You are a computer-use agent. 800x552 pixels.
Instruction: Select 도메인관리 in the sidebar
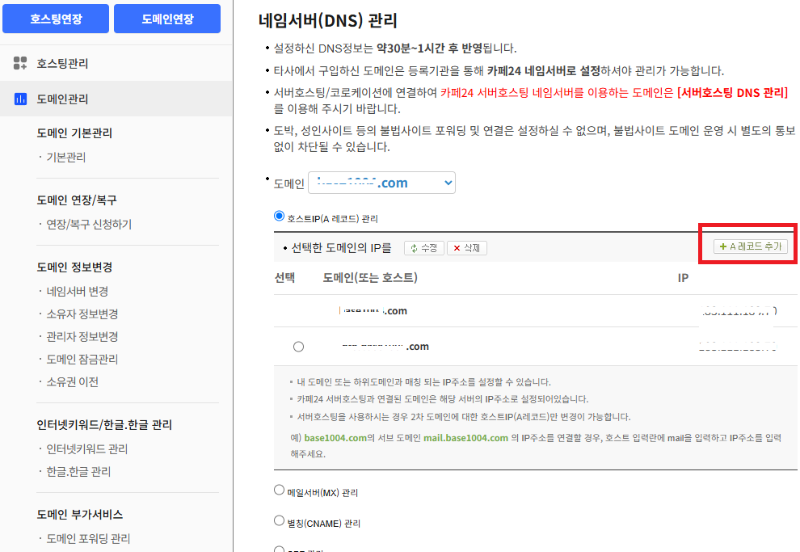(62, 99)
